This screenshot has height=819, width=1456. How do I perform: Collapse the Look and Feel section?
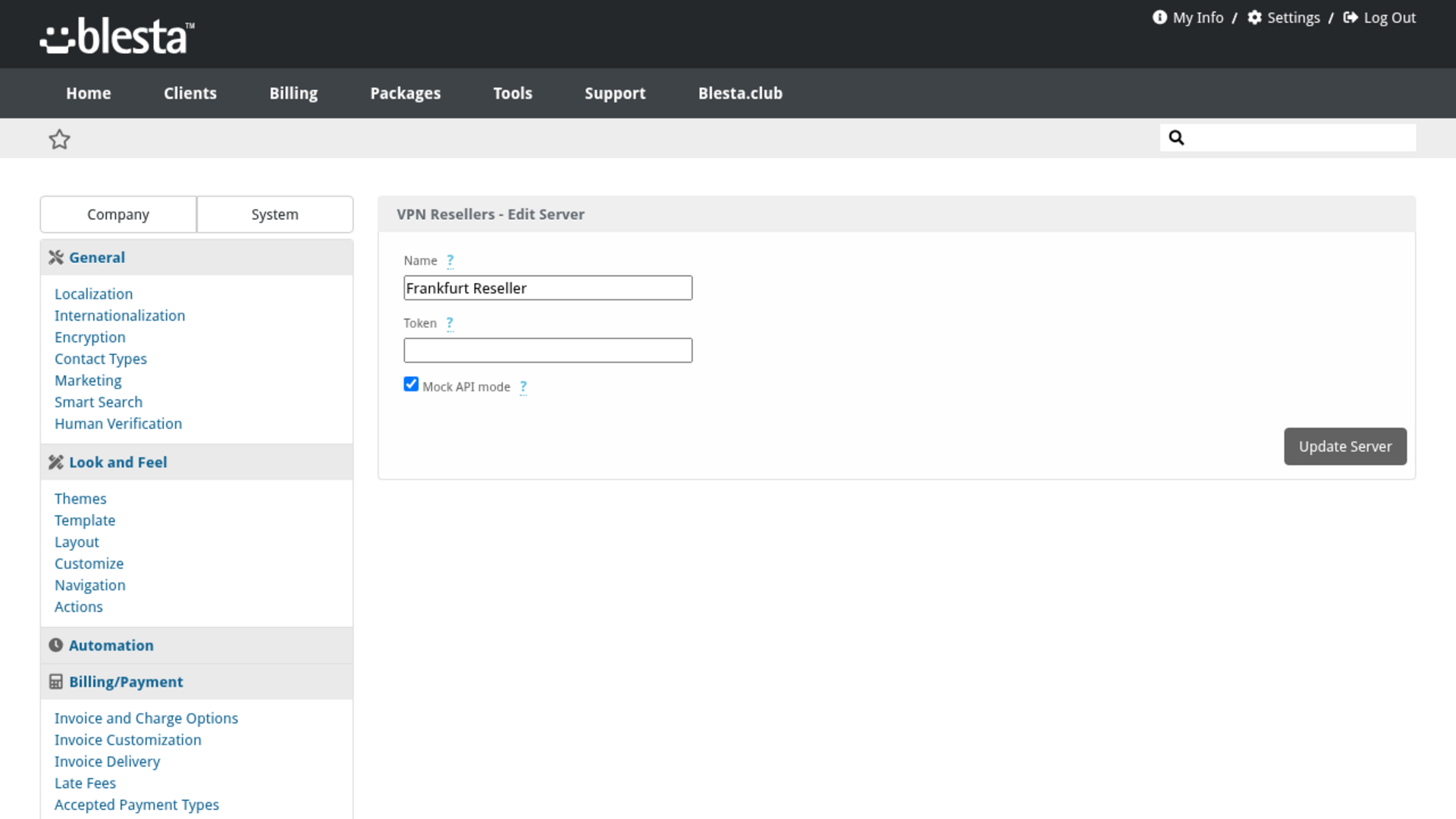pyautogui.click(x=196, y=463)
